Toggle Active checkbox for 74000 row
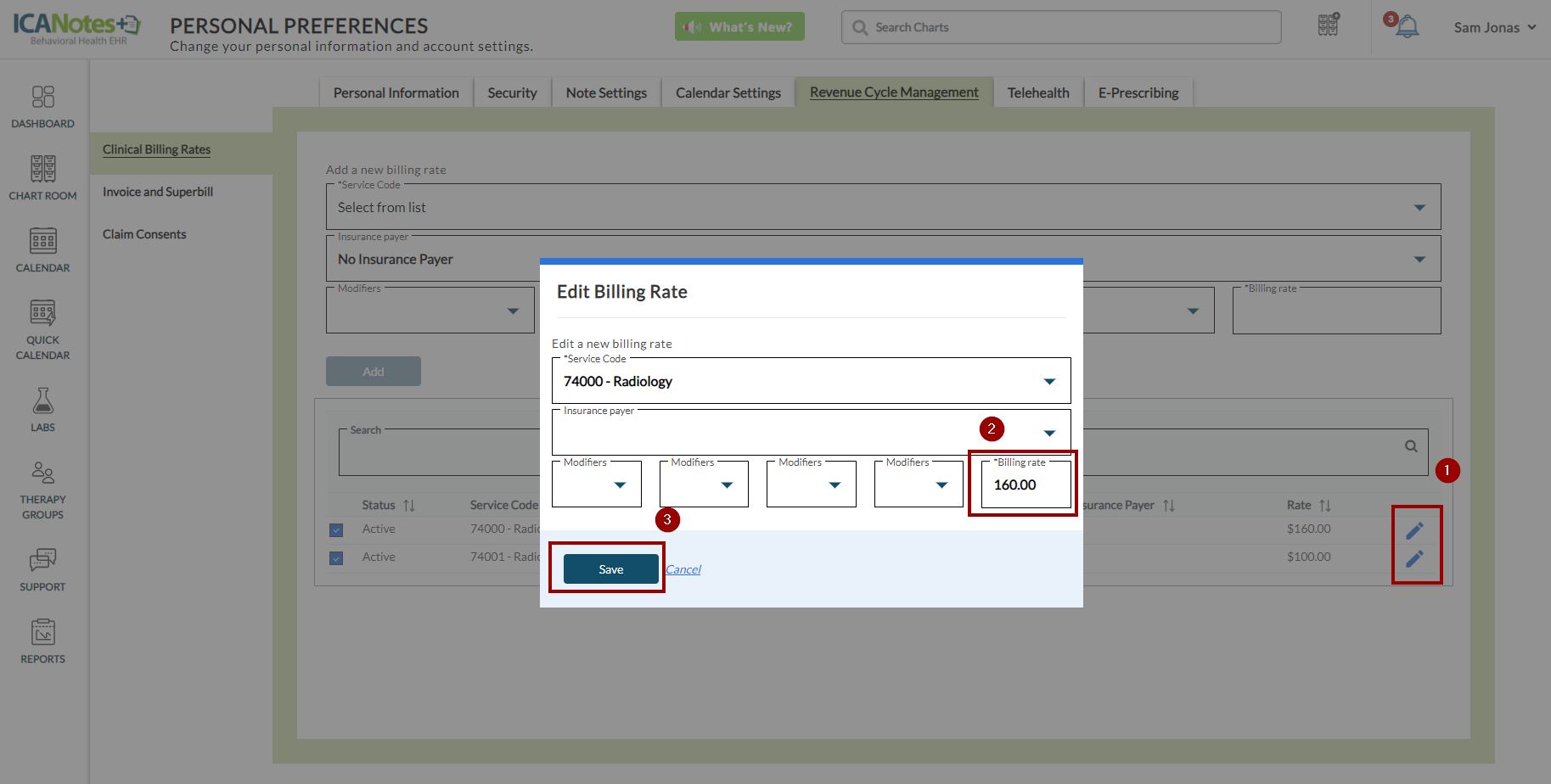This screenshot has width=1551, height=784. (336, 530)
